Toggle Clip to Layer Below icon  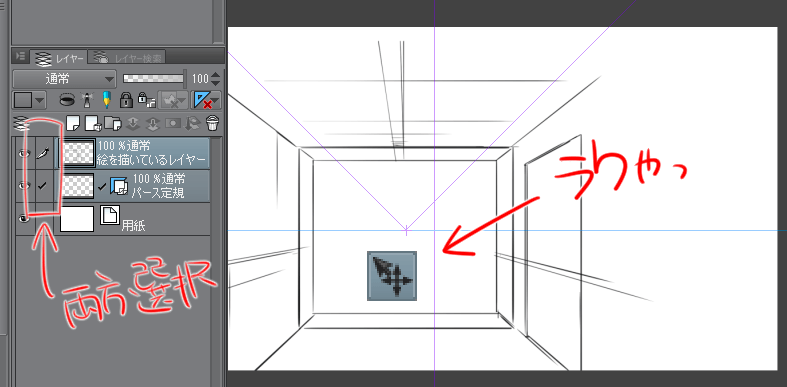pyautogui.click(x=67, y=100)
